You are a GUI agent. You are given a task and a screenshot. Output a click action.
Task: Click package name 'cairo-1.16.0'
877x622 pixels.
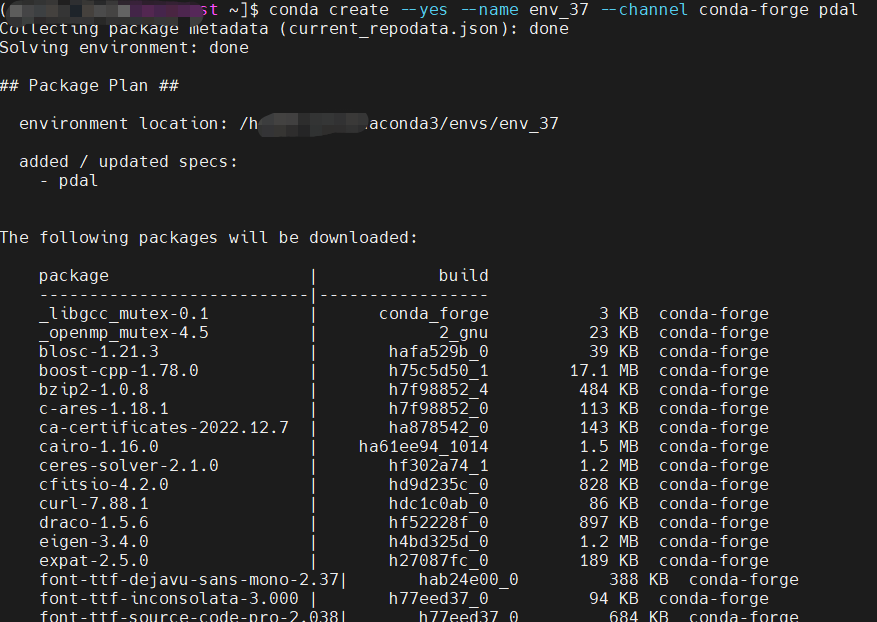pyautogui.click(x=98, y=447)
